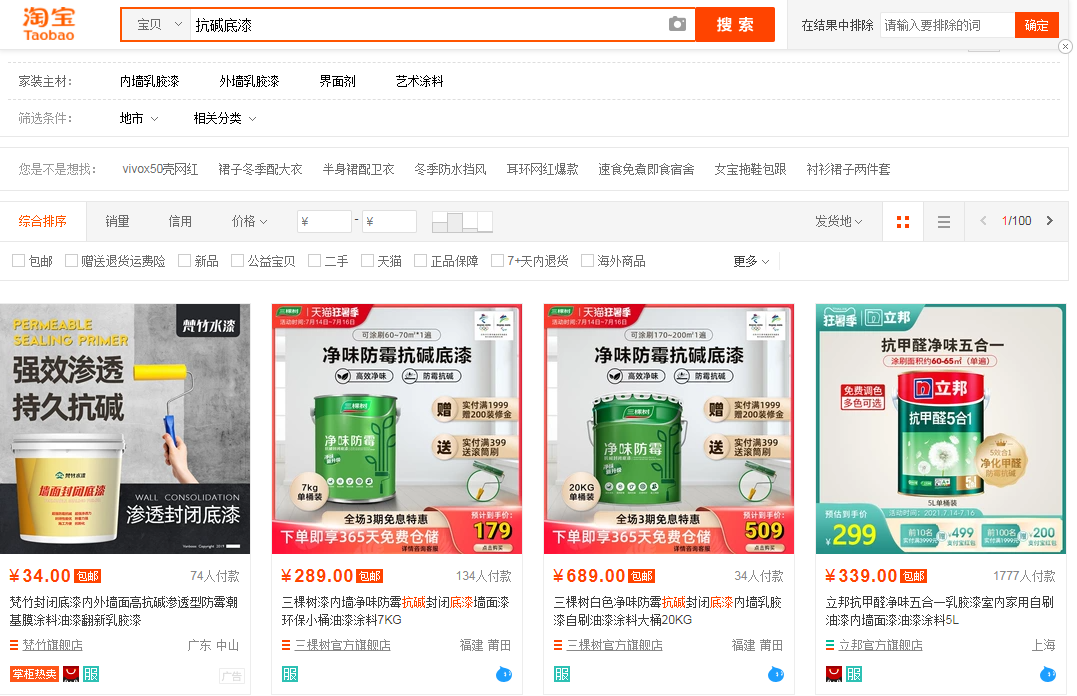Click Wangwang chat icon on ¥339.00 product
The width and height of the screenshot is (1077, 696).
[x=1048, y=675]
